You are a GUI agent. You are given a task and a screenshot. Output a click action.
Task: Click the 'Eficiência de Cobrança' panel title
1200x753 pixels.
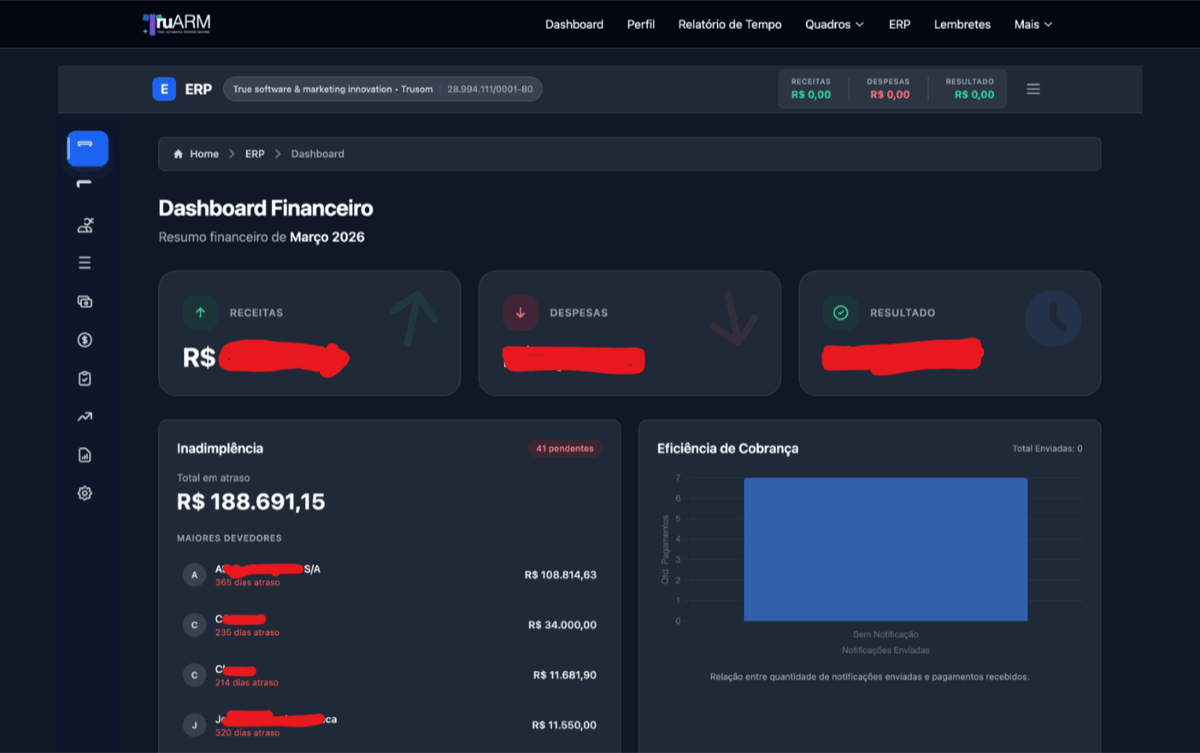(728, 448)
